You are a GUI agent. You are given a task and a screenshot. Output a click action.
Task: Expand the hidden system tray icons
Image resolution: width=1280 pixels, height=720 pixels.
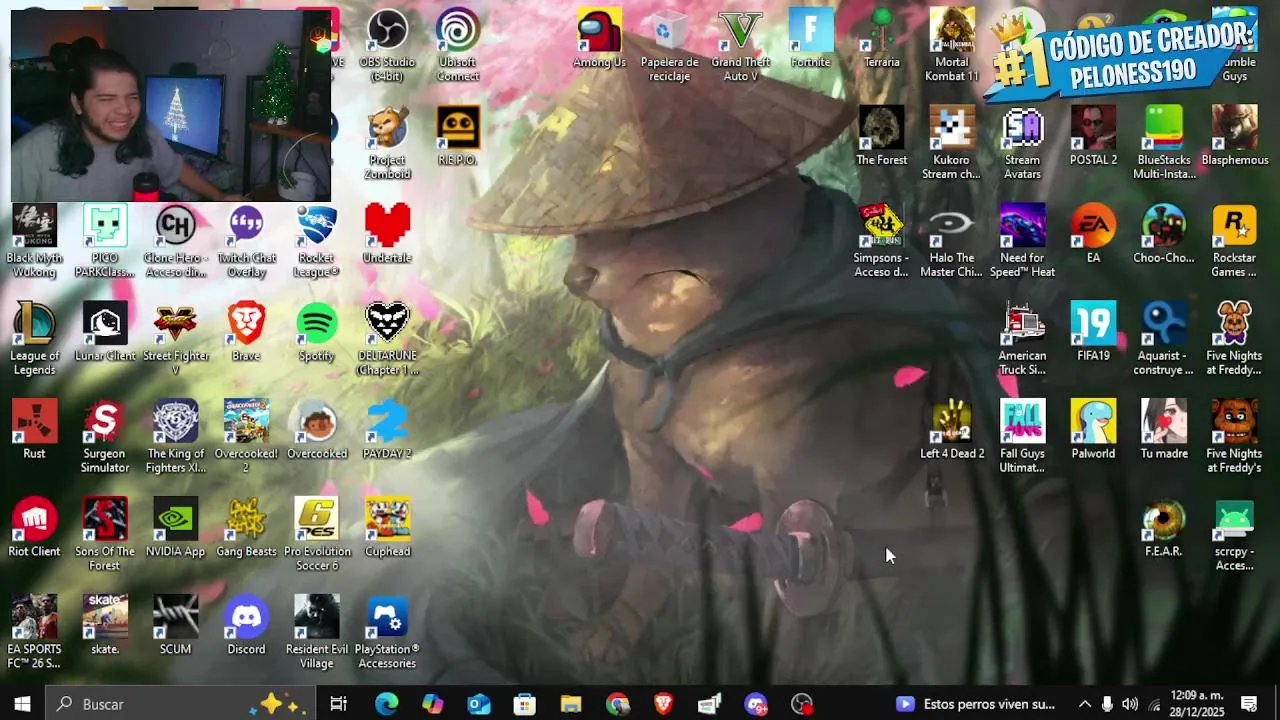tap(1085, 704)
